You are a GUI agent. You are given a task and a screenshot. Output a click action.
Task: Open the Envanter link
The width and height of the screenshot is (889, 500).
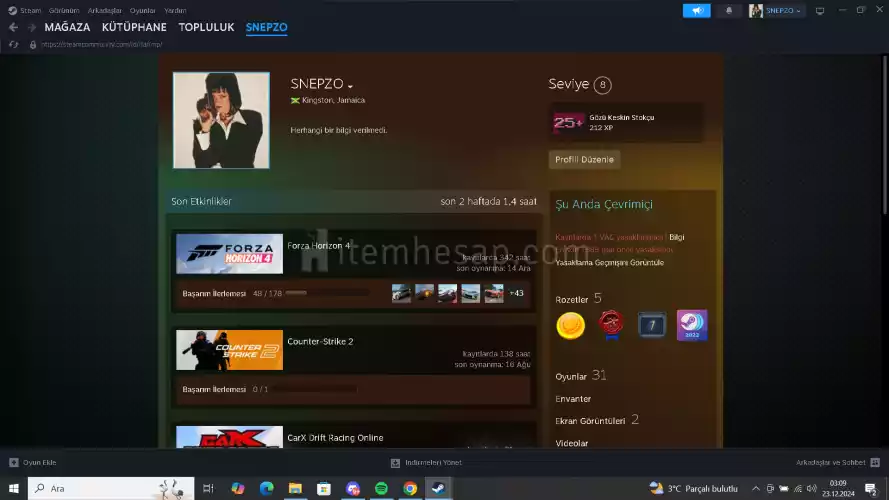click(x=573, y=399)
